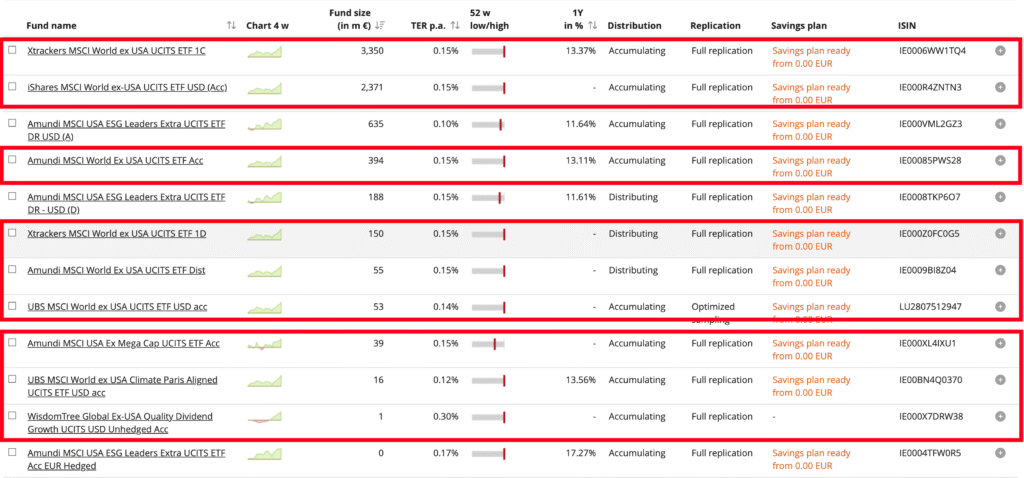Click plus icon for UBS MSCI World ex USA USD acc
The width and height of the screenshot is (1024, 478).
pos(1000,307)
